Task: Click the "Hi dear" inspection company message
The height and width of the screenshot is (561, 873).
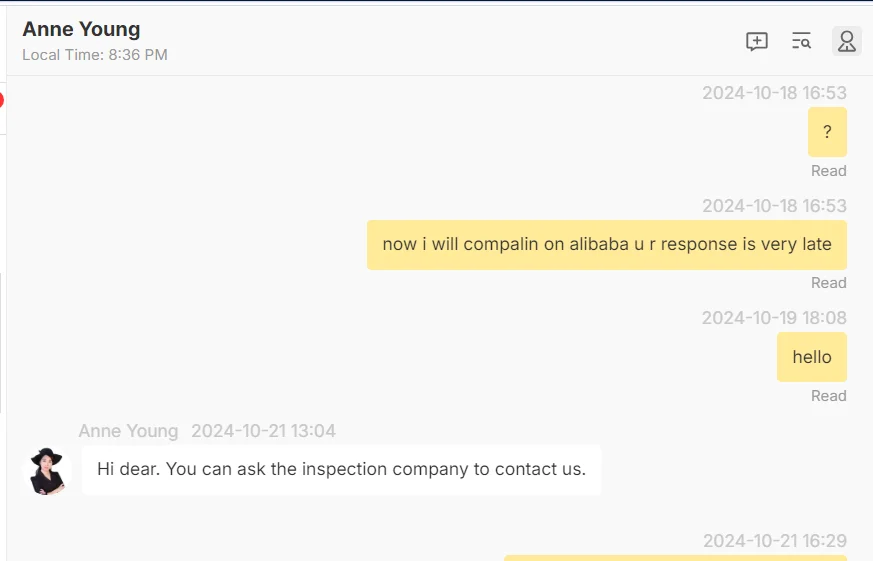Action: [x=341, y=469]
